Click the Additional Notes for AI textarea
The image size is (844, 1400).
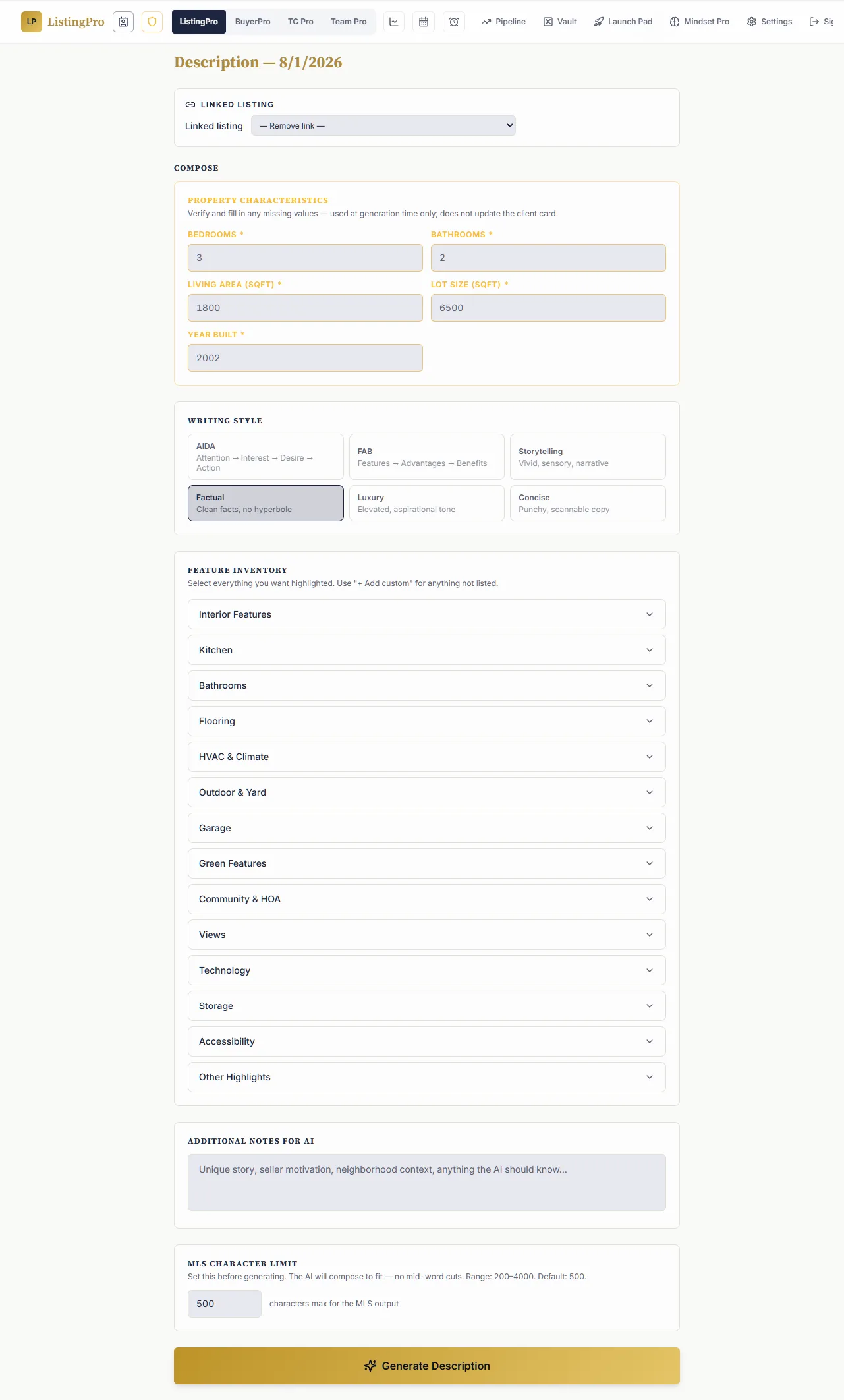(x=427, y=1182)
